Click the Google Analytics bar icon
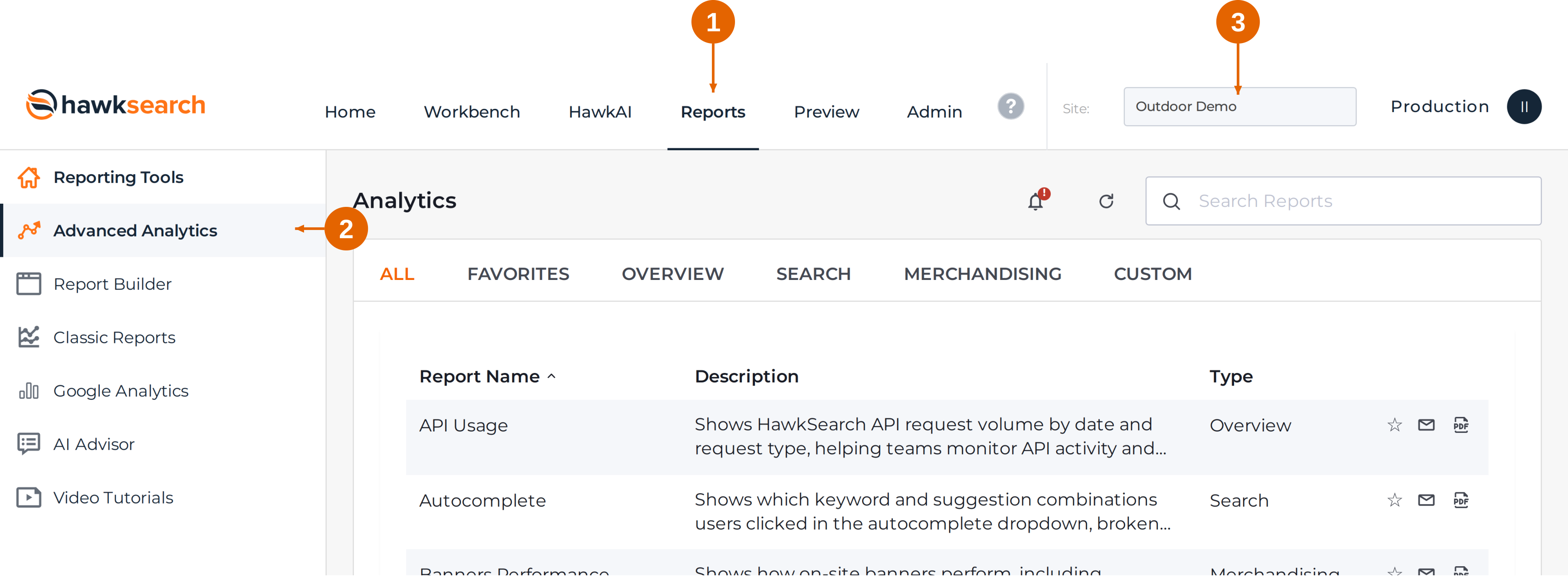This screenshot has width=1568, height=588. [29, 391]
